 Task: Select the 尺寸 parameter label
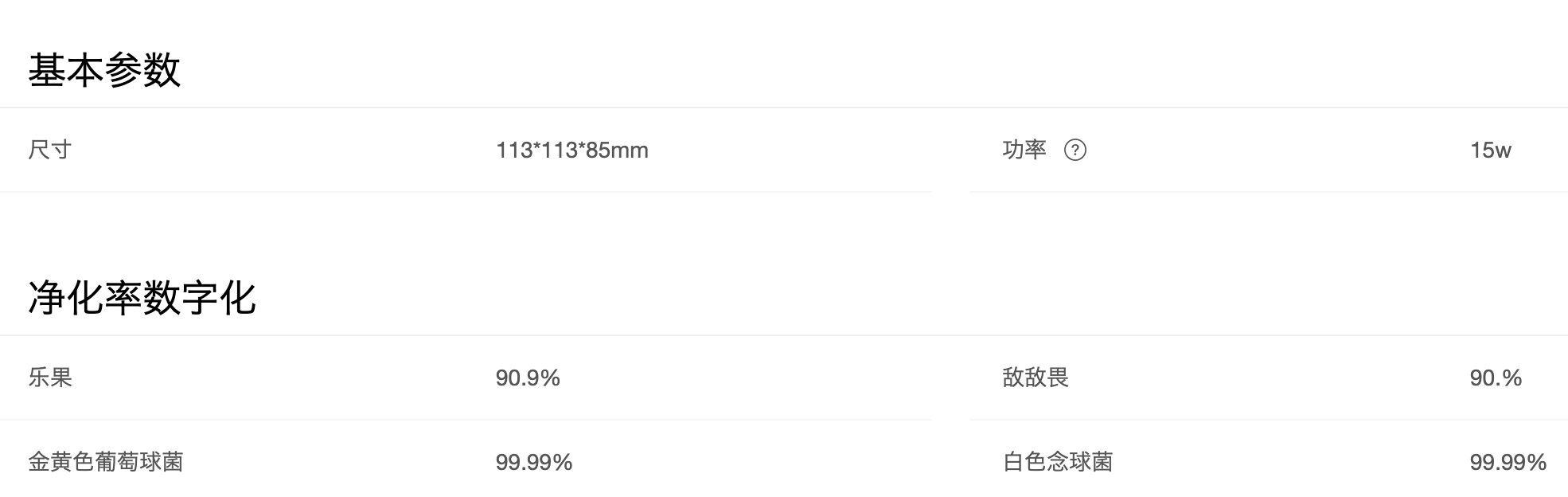[50, 150]
